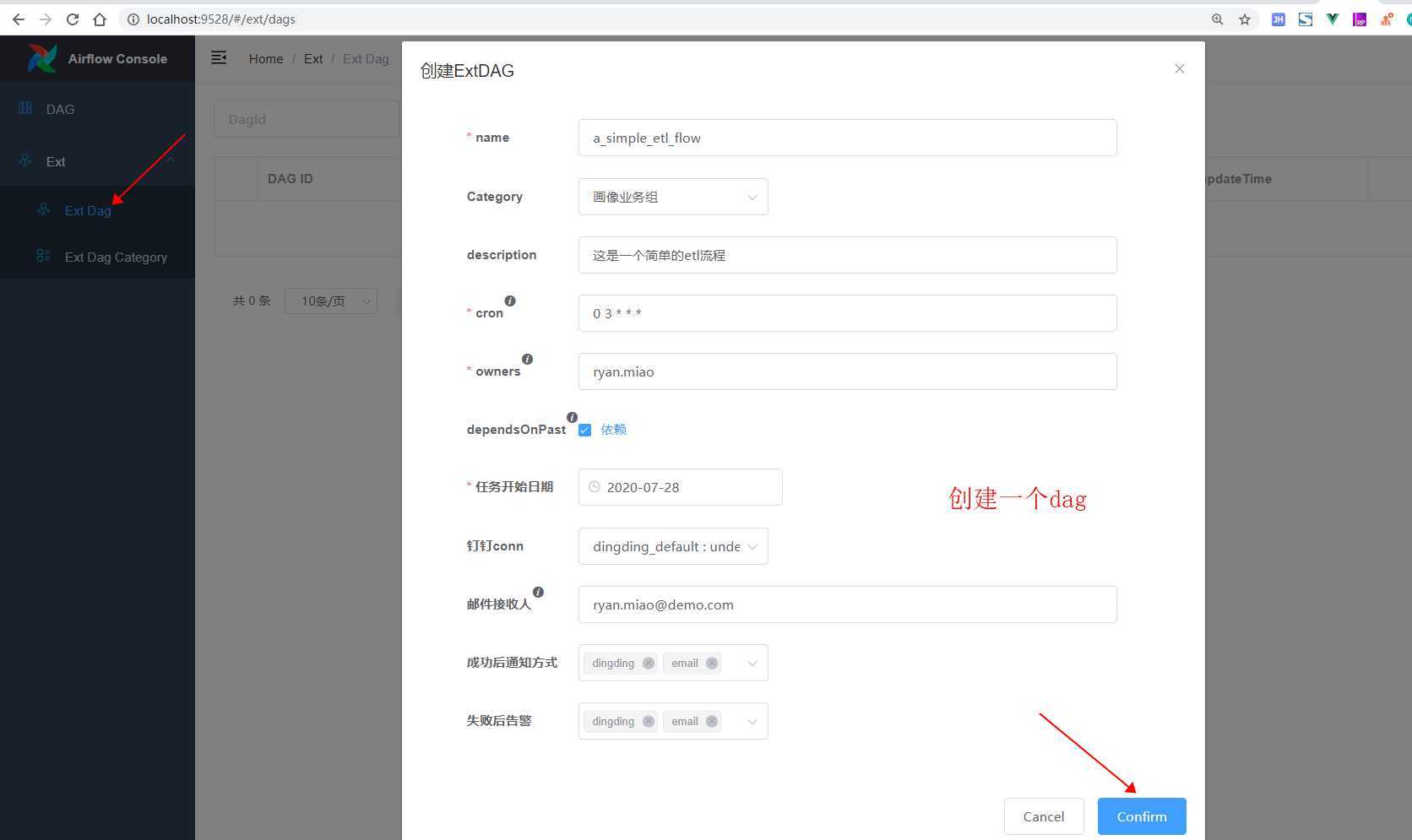Click the JH browser extension icon
This screenshot has width=1412, height=840.
[1279, 19]
